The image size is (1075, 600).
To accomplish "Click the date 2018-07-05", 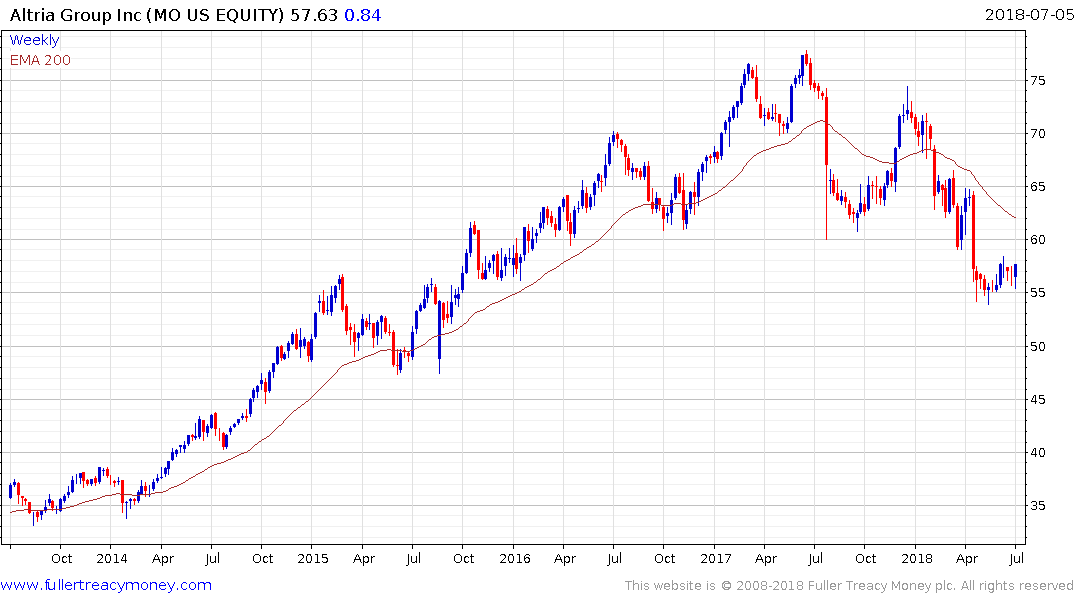I will coord(1029,14).
